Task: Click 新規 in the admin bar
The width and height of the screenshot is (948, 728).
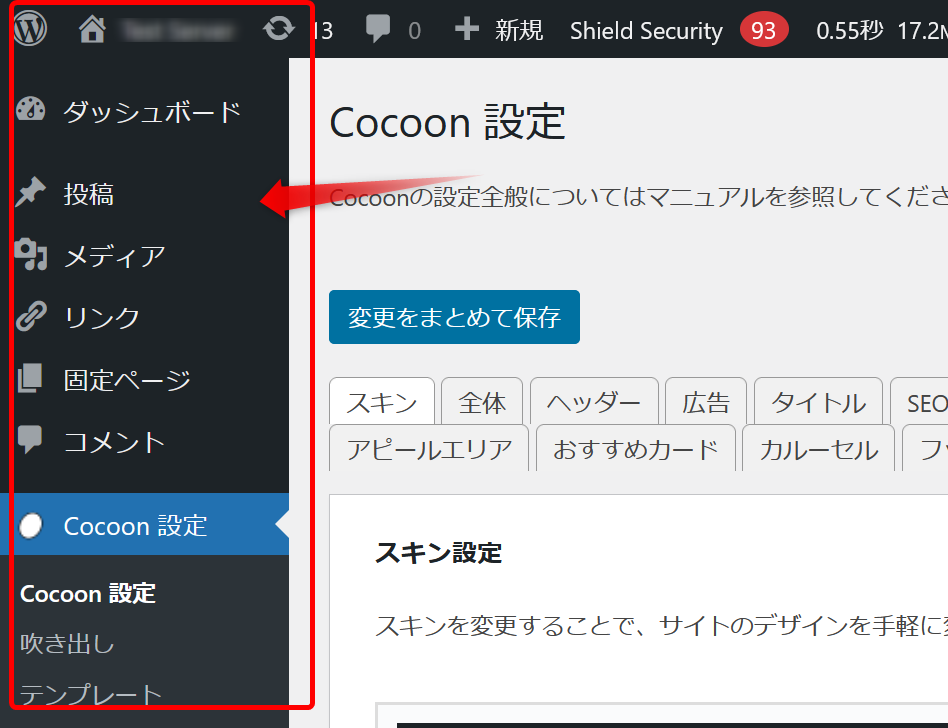Action: click(519, 30)
